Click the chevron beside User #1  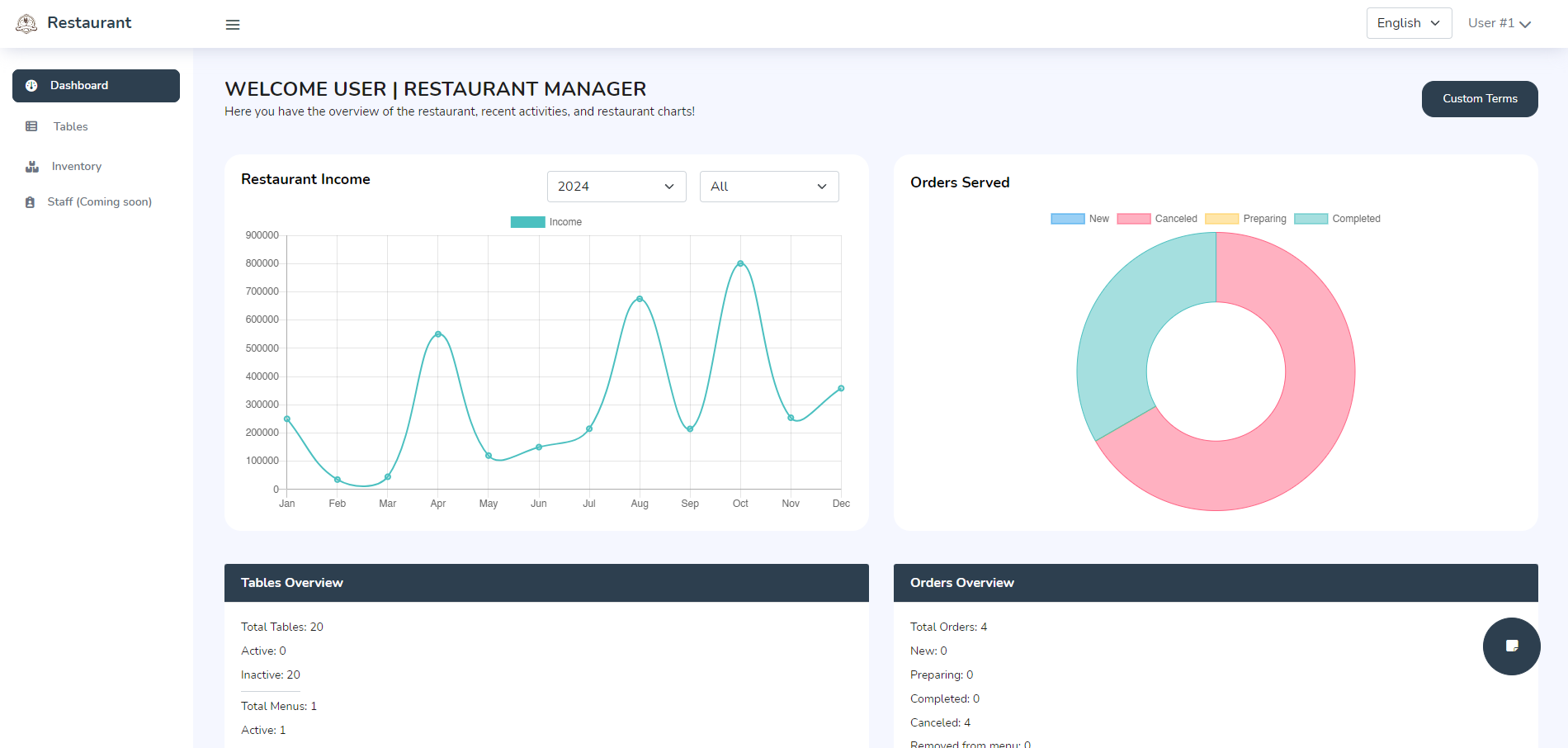point(1525,24)
